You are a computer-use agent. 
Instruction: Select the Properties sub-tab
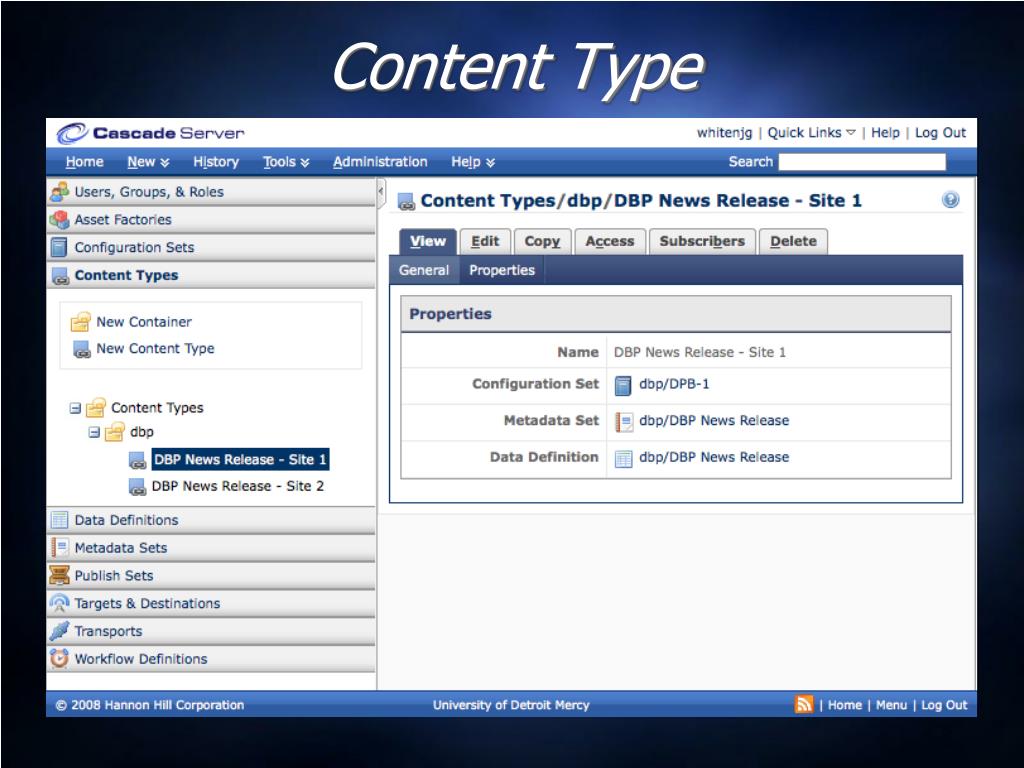pyautogui.click(x=502, y=270)
